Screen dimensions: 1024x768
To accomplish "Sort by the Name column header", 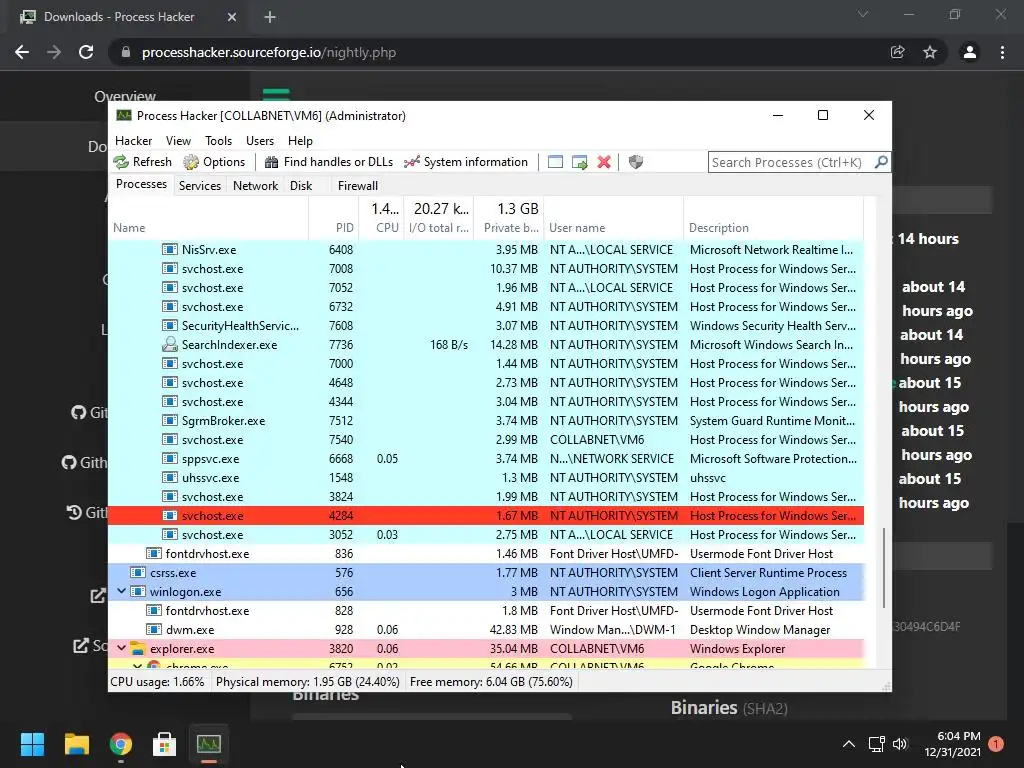I will [208, 228].
